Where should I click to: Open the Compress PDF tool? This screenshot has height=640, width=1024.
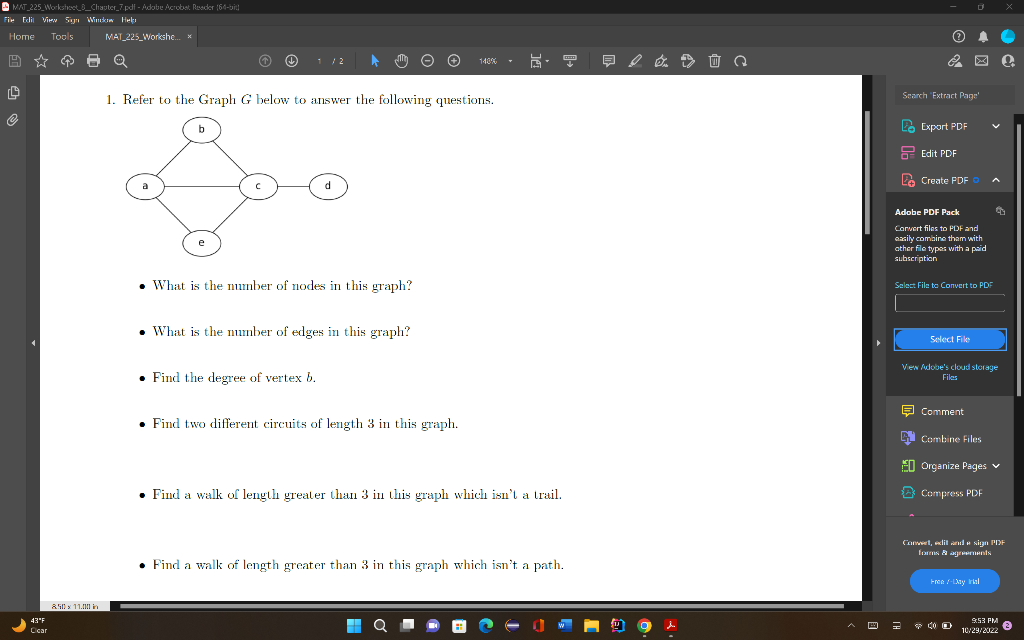(x=952, y=493)
